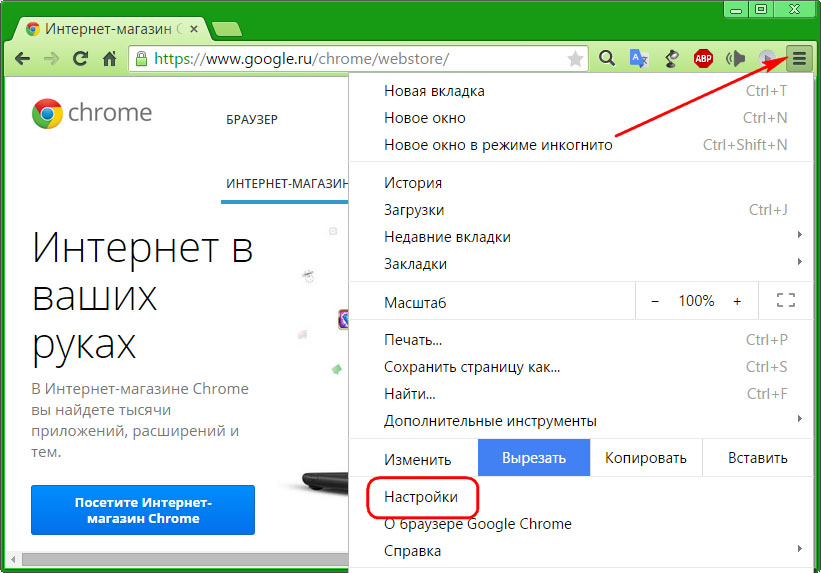The image size is (821, 573).
Task: Click the Chrome logo on the page
Action: pyautogui.click(x=92, y=113)
